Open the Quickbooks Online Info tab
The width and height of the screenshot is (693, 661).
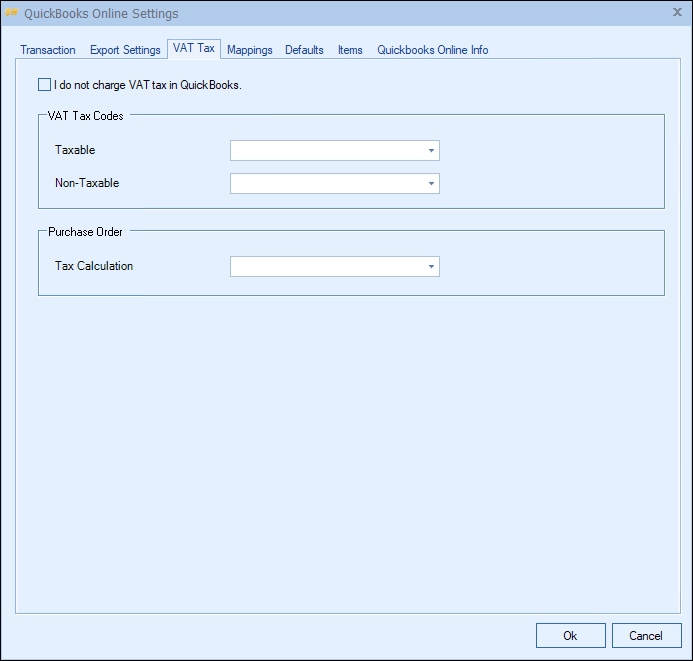[432, 50]
